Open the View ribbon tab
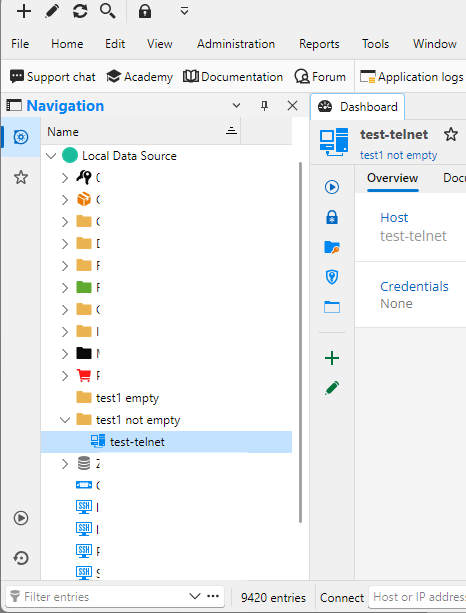The image size is (466, 613). [160, 44]
